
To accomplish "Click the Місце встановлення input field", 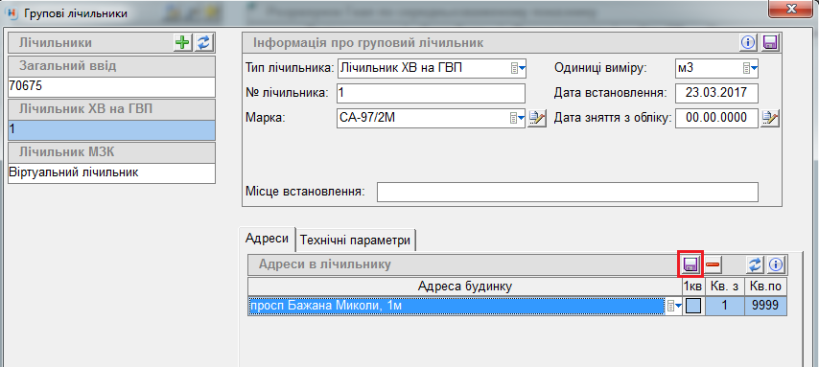I will click(x=567, y=192).
